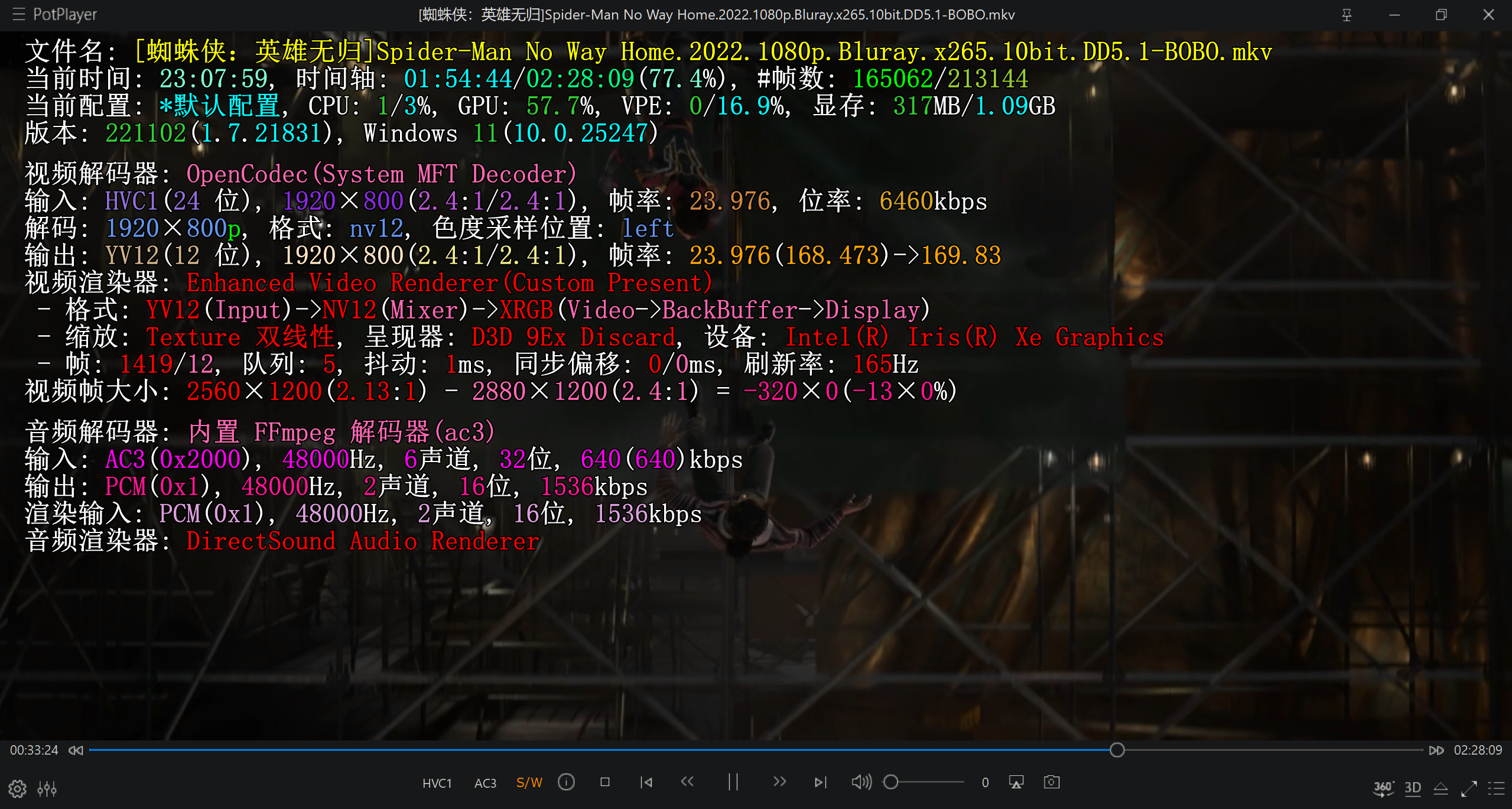Minimize the PotPlayer window
This screenshot has height=809, width=1512.
point(1394,15)
